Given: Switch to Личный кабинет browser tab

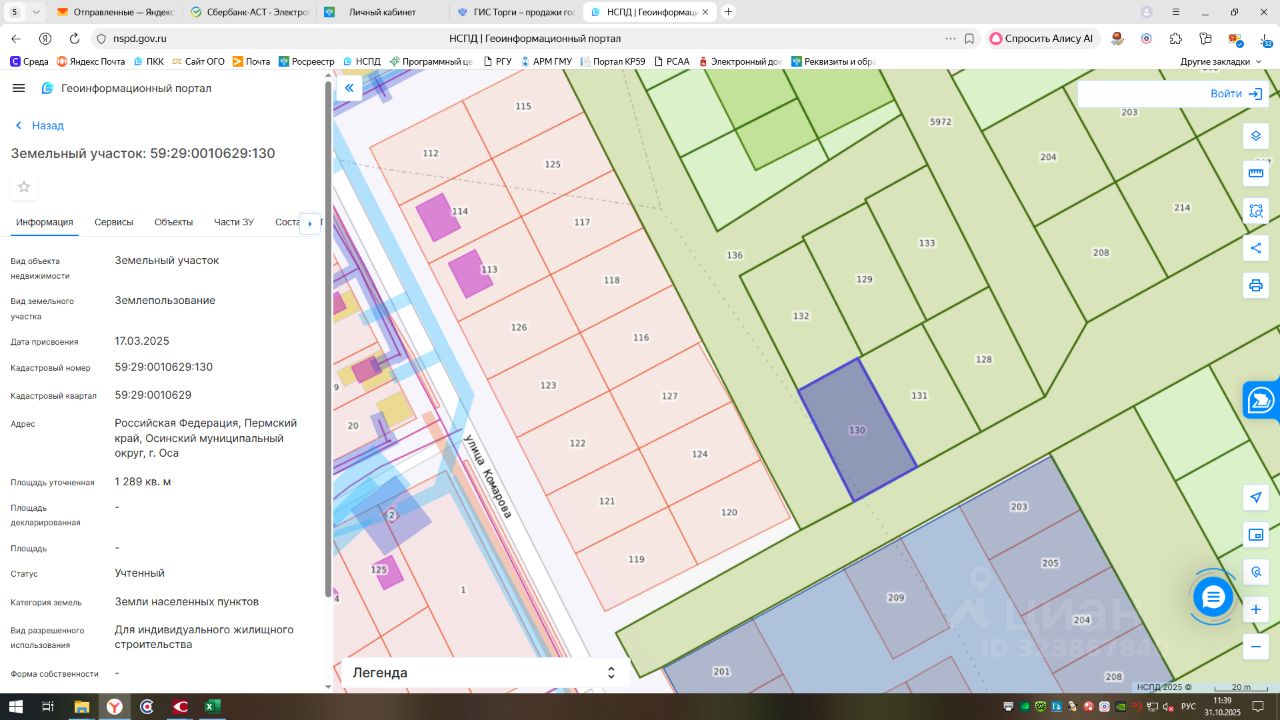Looking at the screenshot, I should [382, 12].
